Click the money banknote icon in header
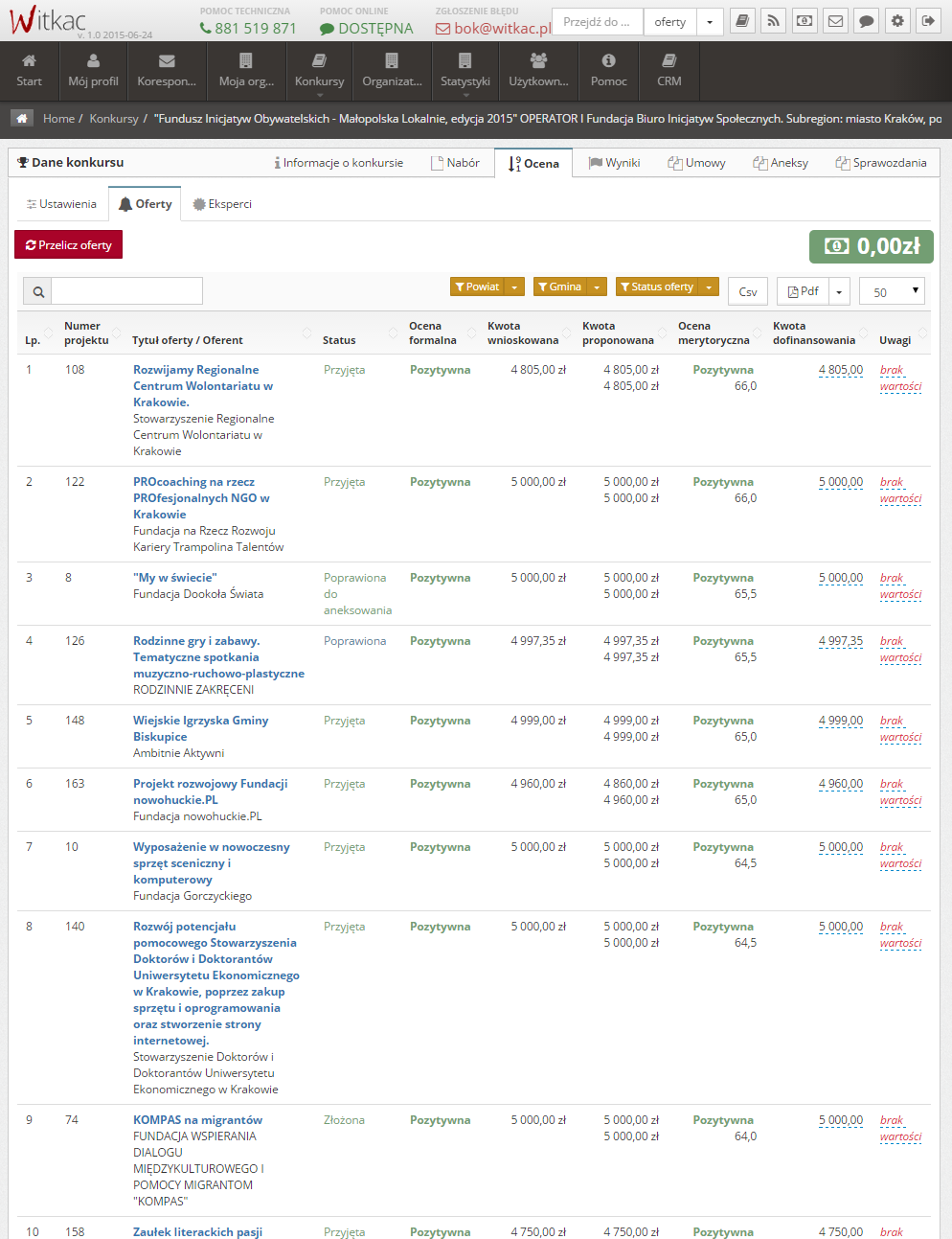 coord(805,21)
